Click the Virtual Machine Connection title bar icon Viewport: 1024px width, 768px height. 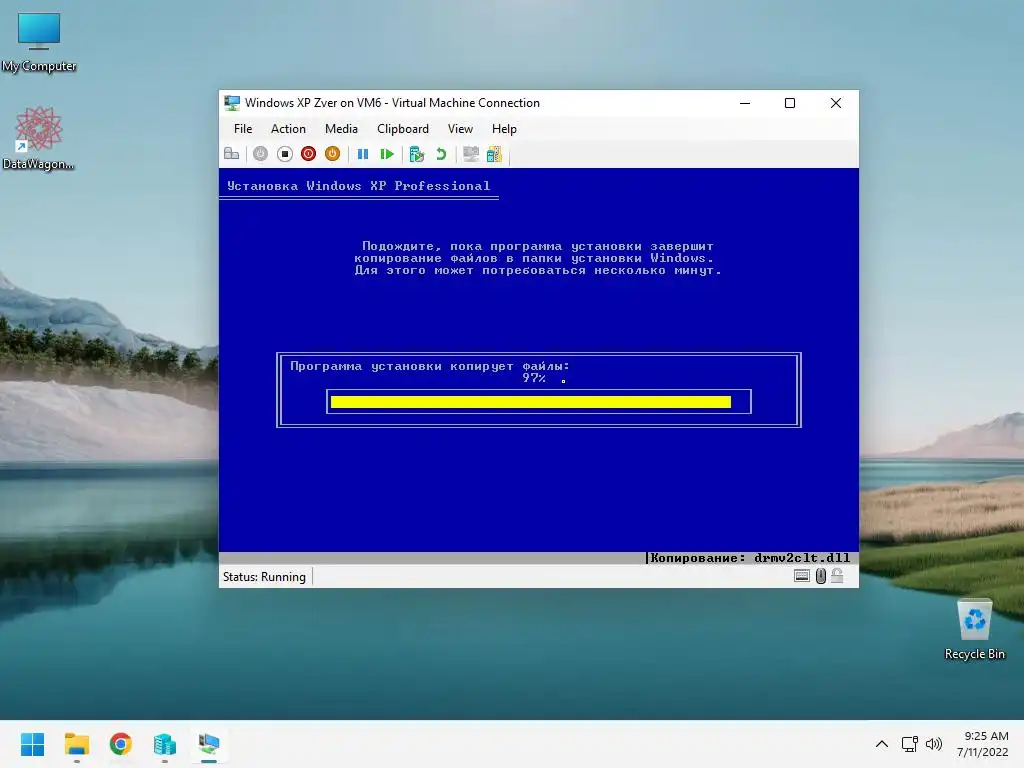232,103
